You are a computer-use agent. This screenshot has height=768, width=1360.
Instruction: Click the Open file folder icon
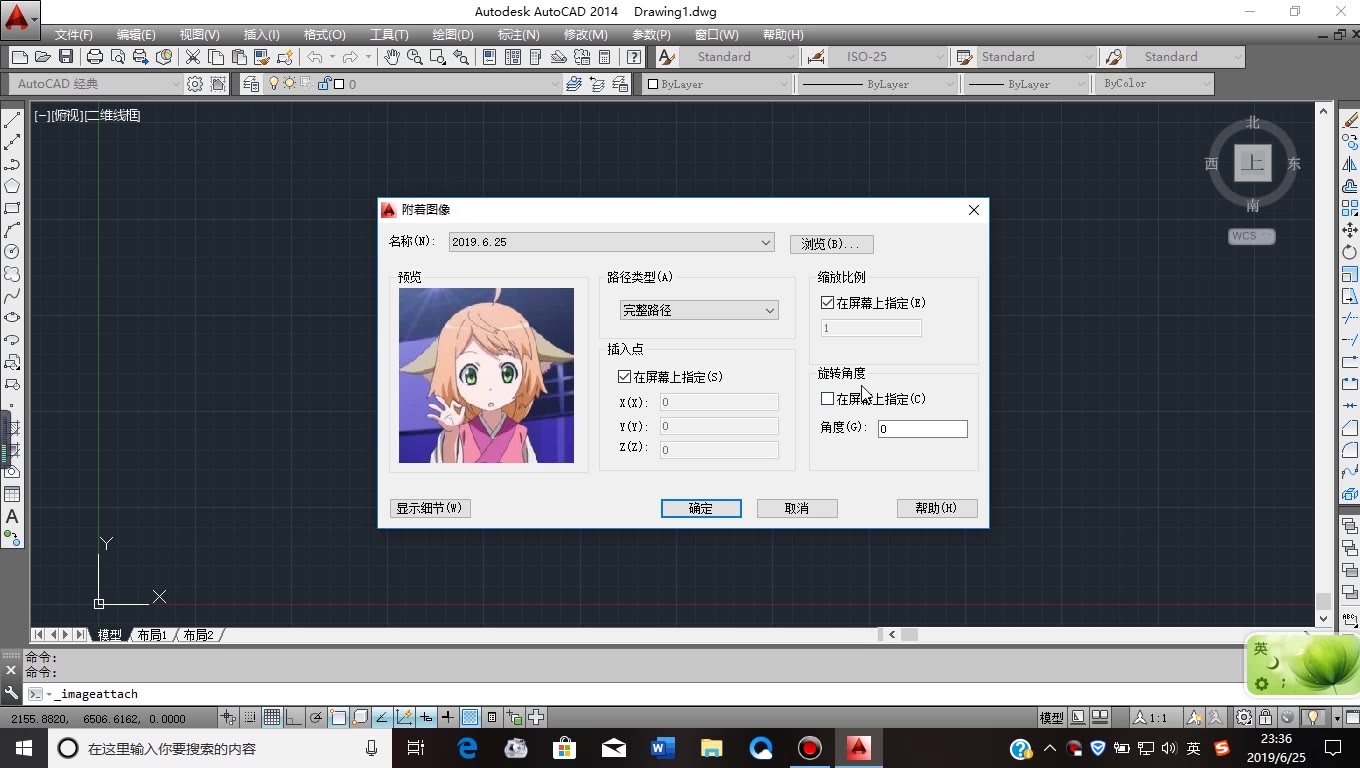[x=43, y=57]
